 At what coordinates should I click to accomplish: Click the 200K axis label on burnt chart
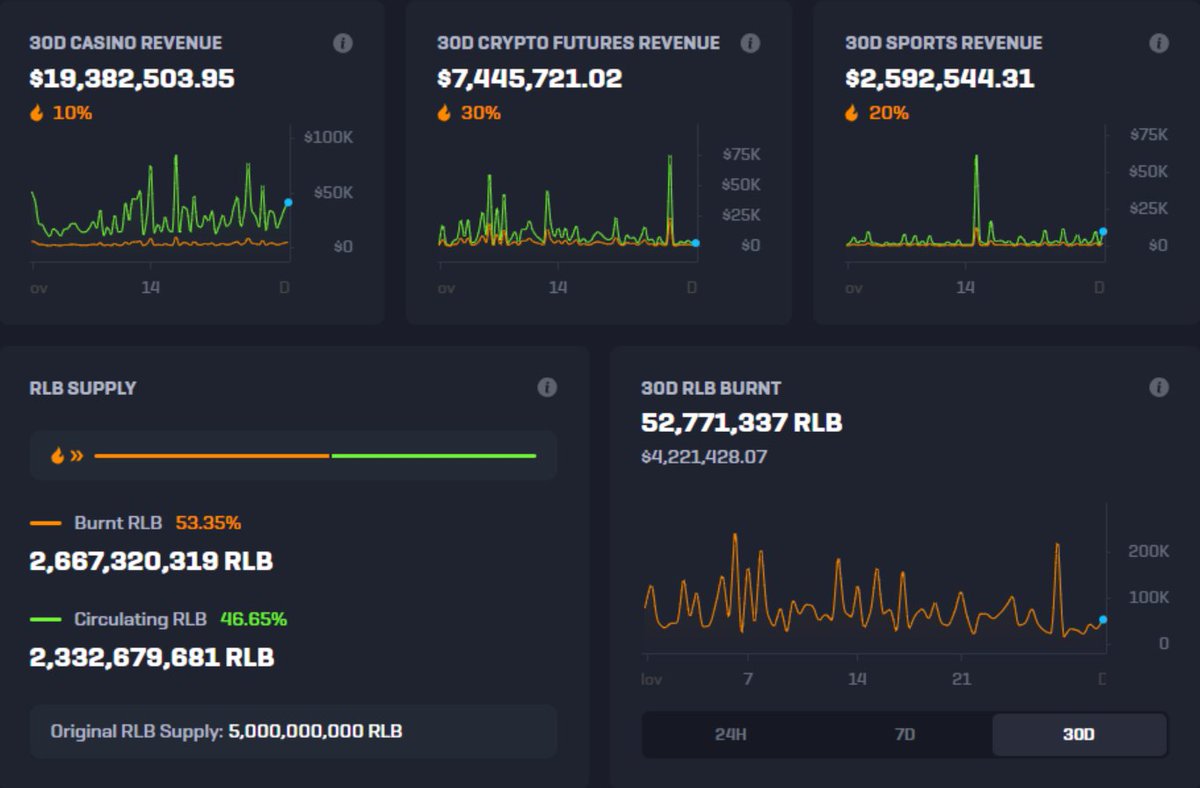tap(1149, 551)
